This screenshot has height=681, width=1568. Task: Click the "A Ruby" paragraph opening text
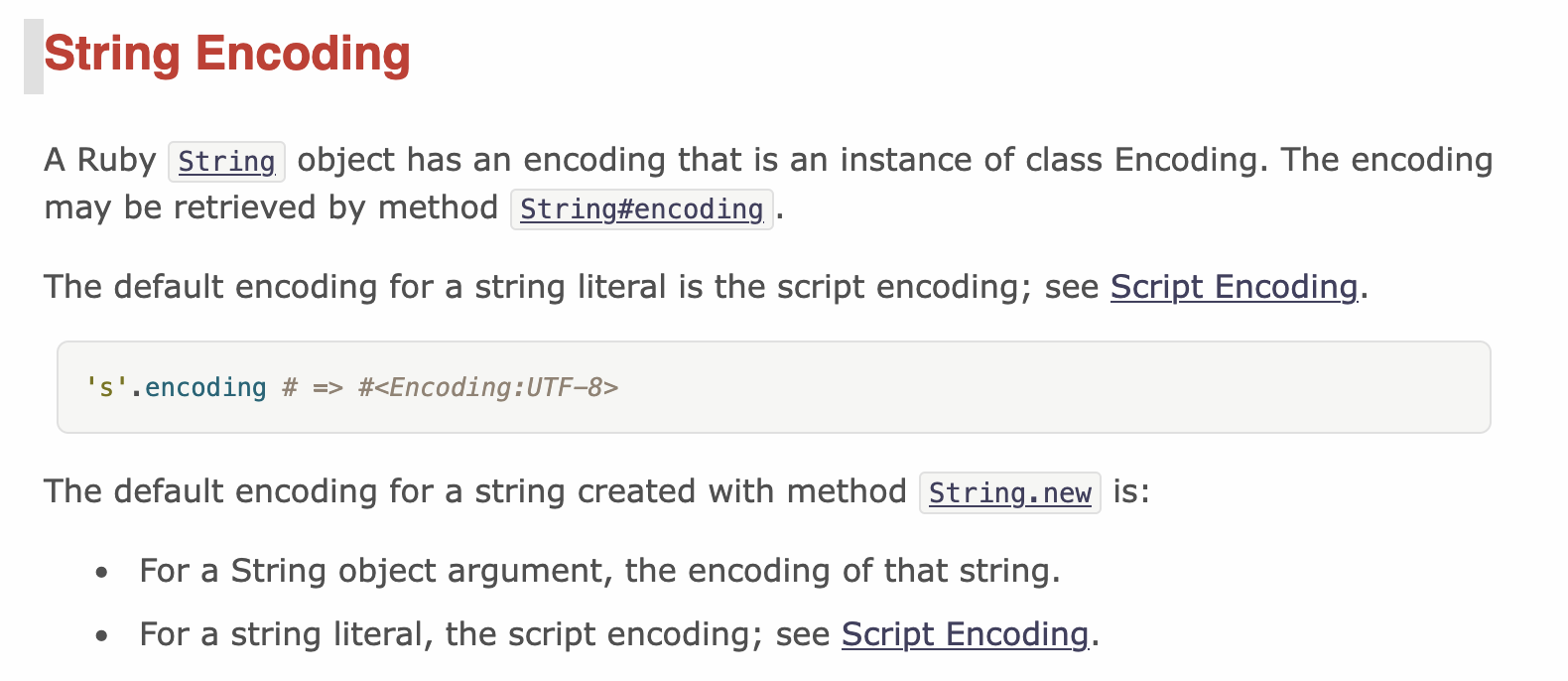[x=100, y=160]
